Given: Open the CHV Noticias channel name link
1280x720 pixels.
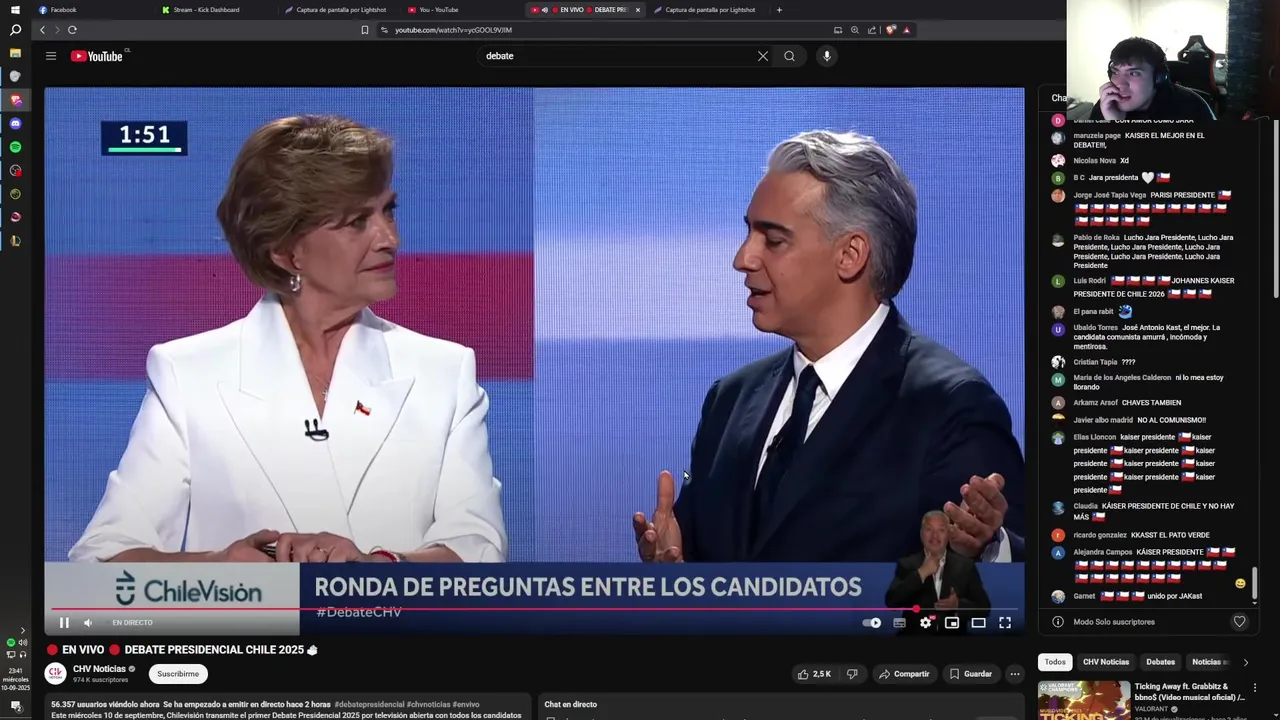Looking at the screenshot, I should point(99,669).
